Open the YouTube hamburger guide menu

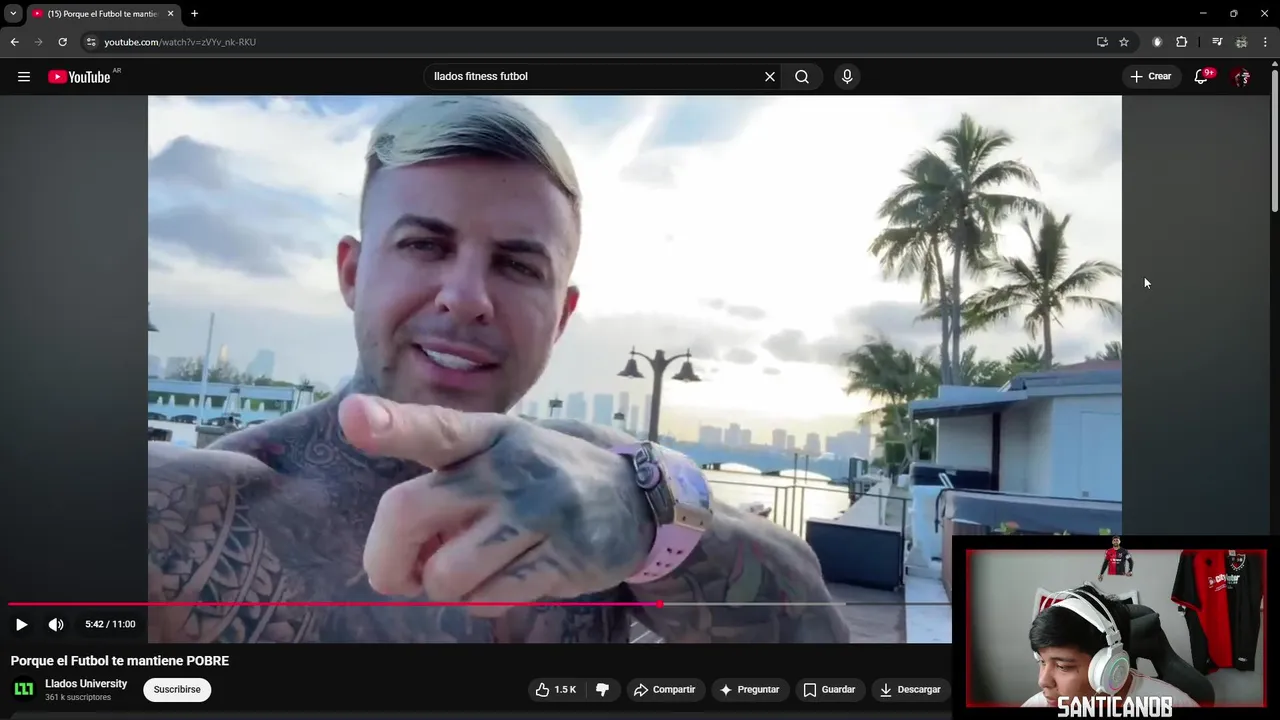[24, 77]
